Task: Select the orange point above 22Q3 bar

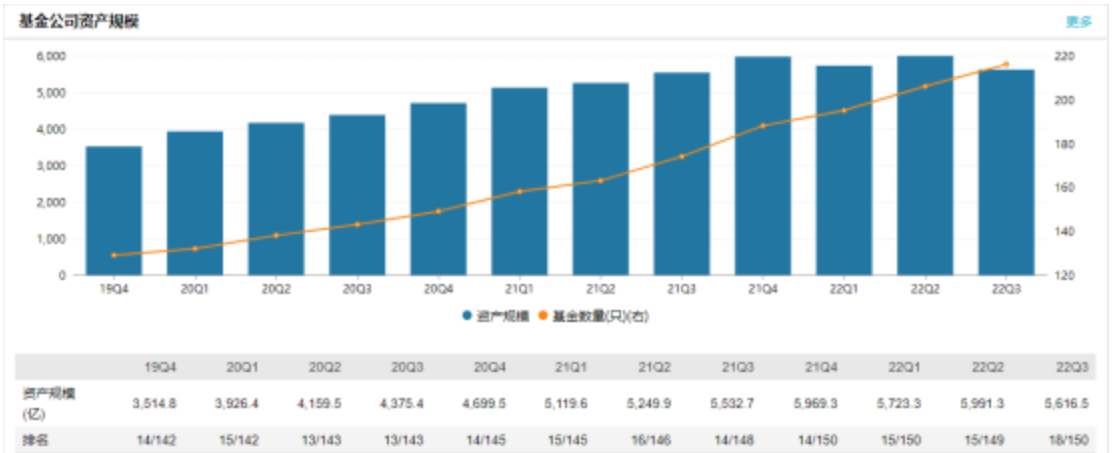Action: click(1006, 64)
